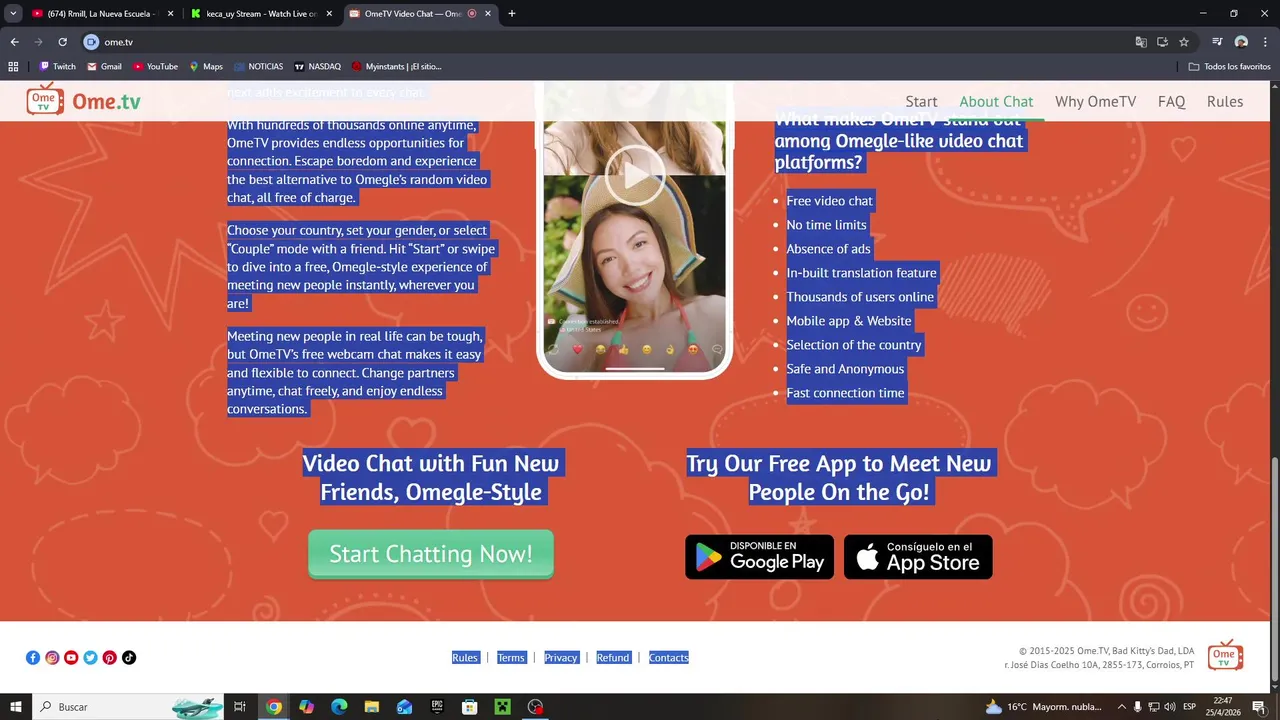
Task: View site information icon left of ome.tv
Action: pyautogui.click(x=91, y=42)
